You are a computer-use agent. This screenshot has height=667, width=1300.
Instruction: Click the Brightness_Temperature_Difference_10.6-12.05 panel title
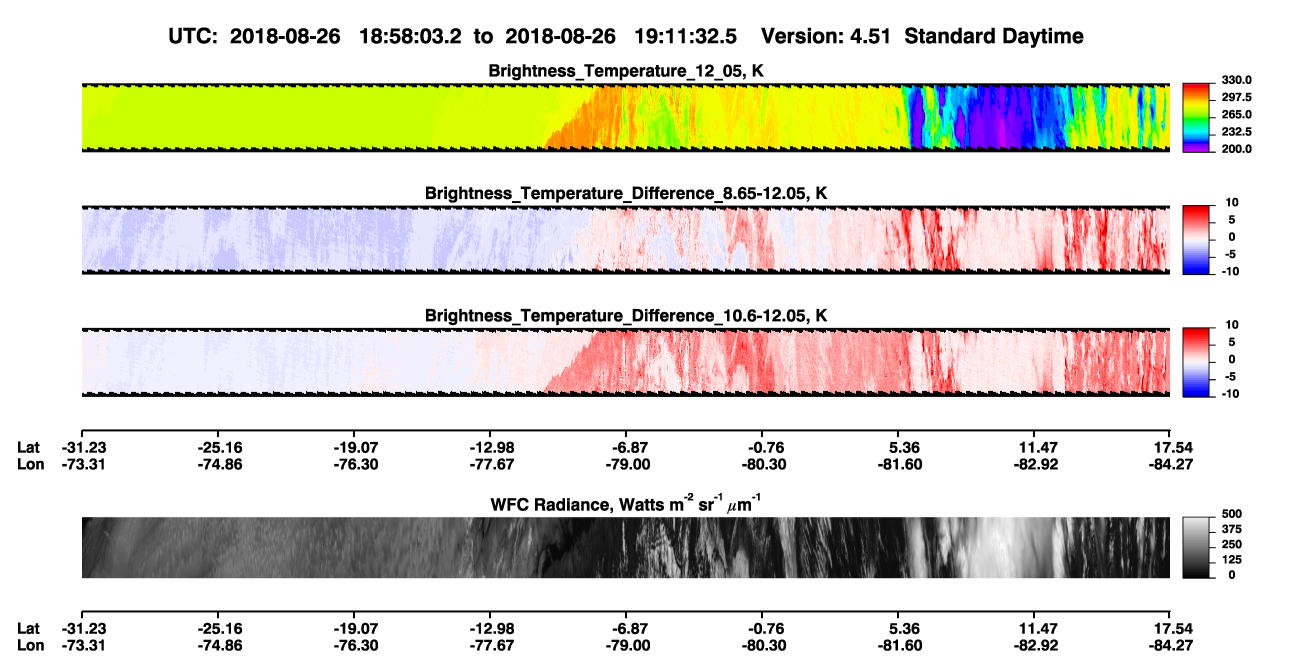click(x=626, y=316)
